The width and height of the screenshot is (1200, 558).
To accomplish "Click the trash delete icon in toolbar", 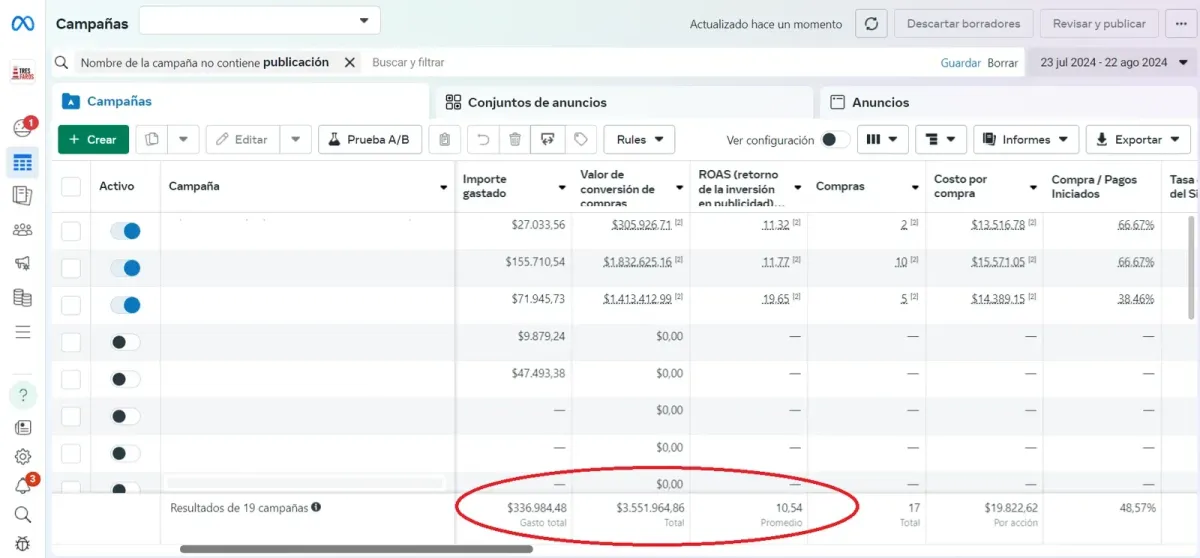I will [x=514, y=140].
